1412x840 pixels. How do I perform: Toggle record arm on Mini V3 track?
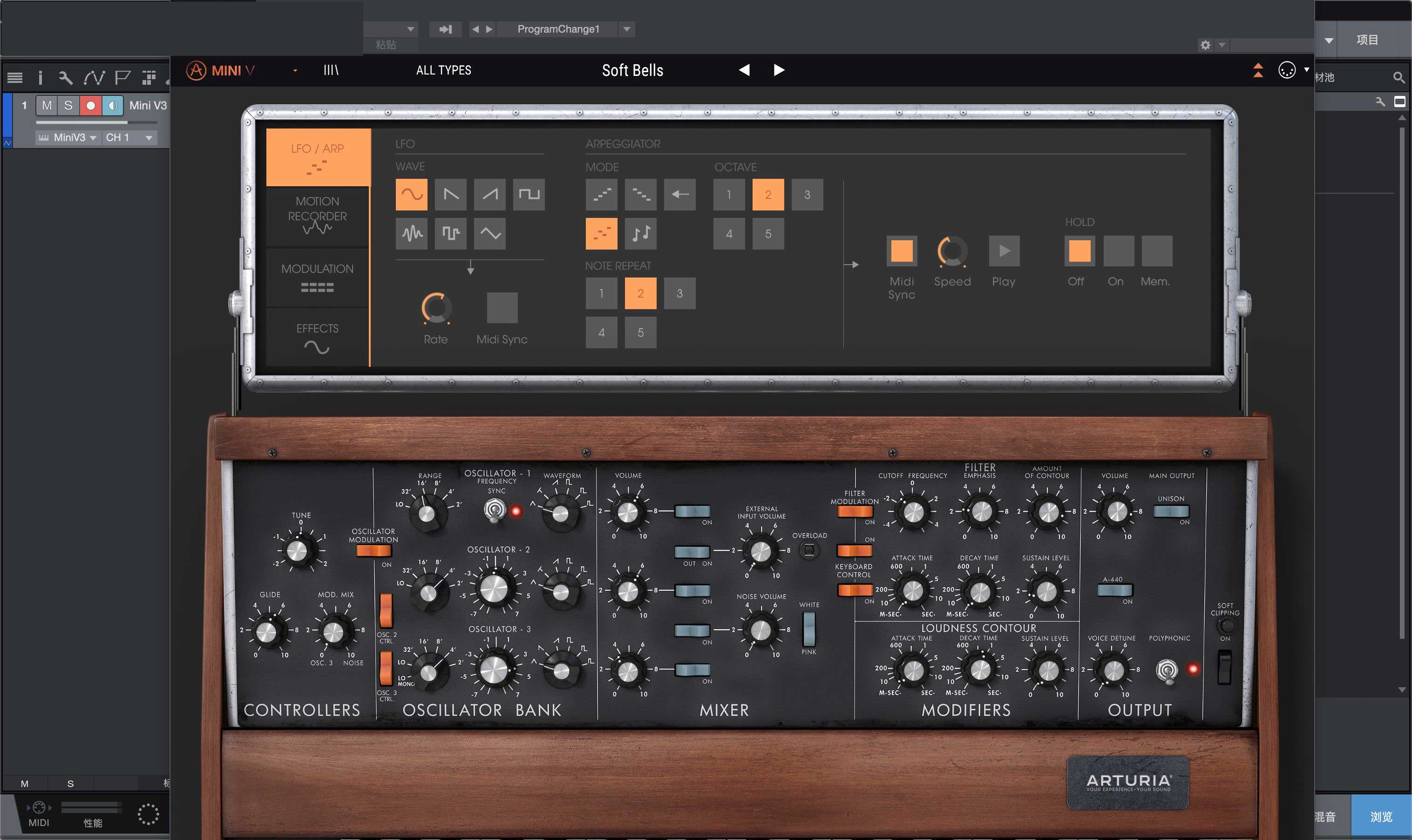(90, 105)
